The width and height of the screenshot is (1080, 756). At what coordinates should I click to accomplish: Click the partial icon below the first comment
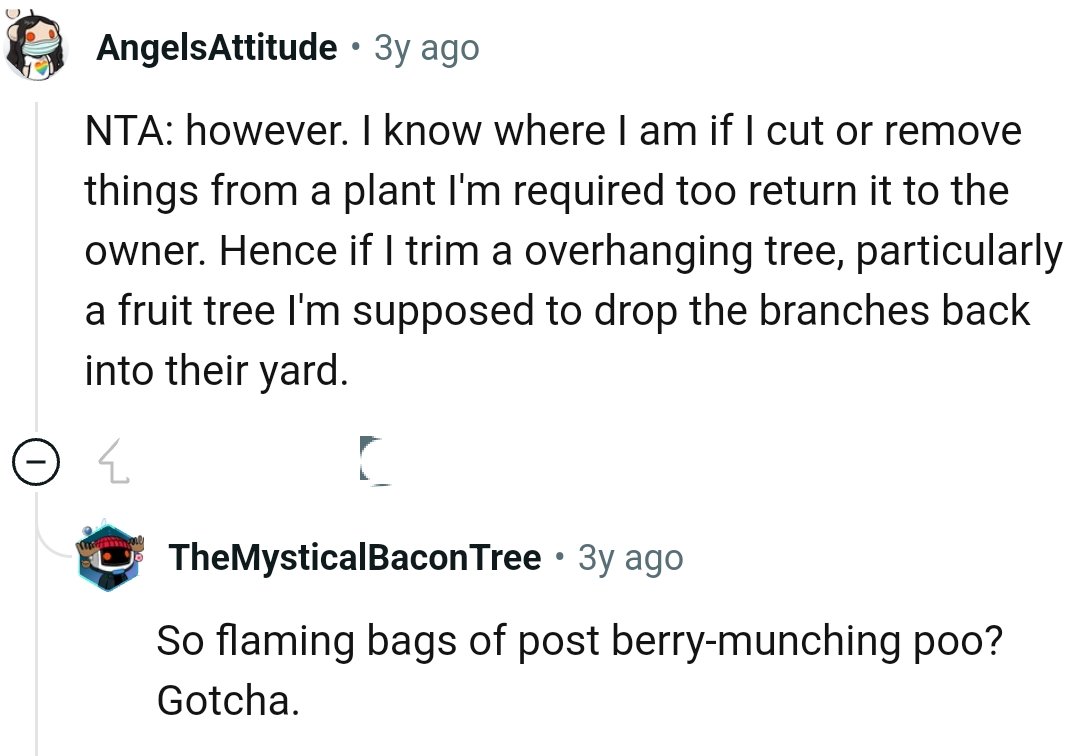pyautogui.click(x=372, y=463)
